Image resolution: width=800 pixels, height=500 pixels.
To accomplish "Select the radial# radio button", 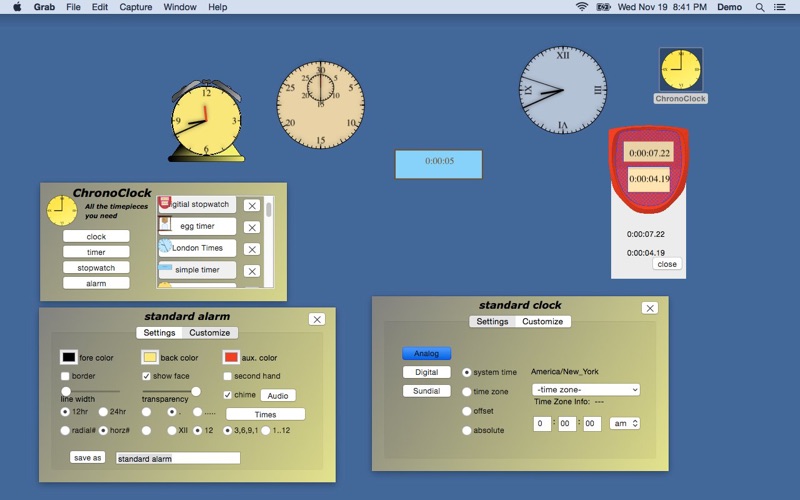I will (x=65, y=430).
